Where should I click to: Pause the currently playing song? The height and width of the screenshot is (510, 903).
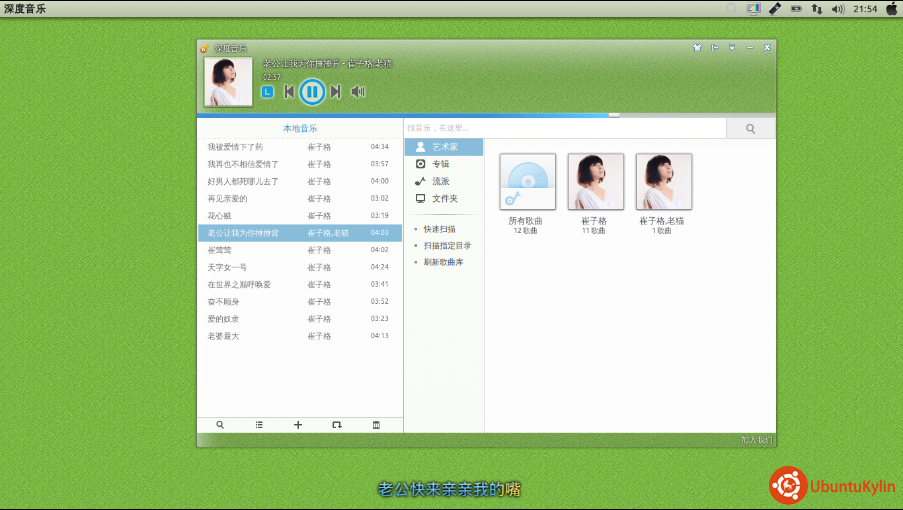coord(311,92)
